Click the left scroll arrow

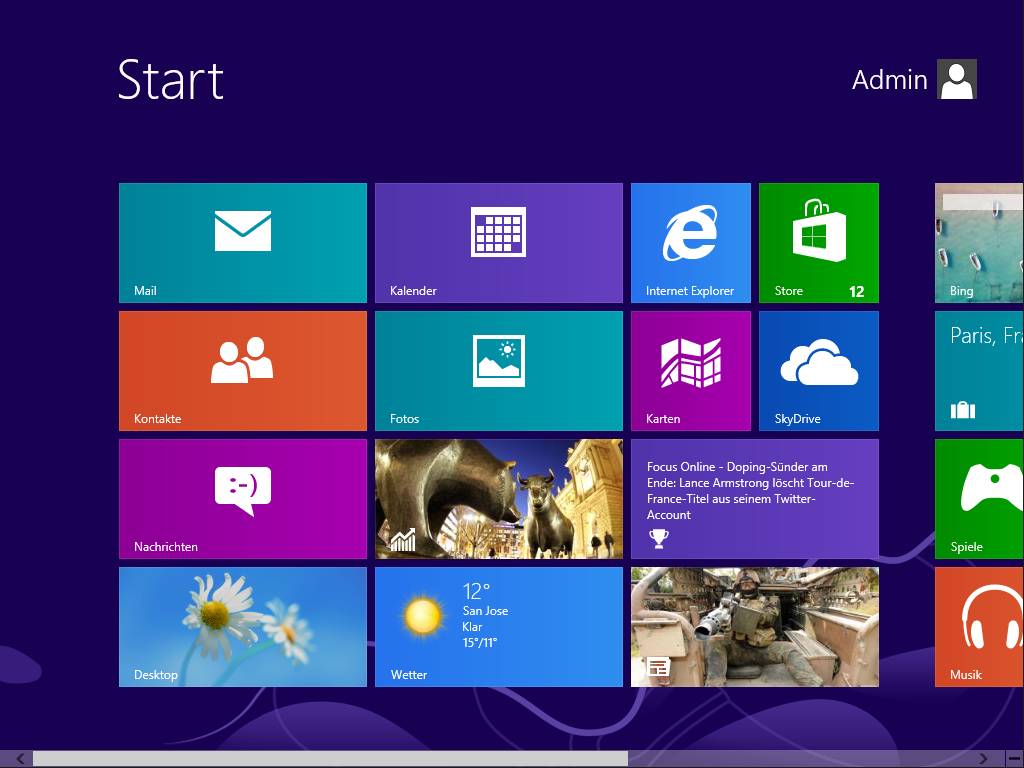point(20,758)
